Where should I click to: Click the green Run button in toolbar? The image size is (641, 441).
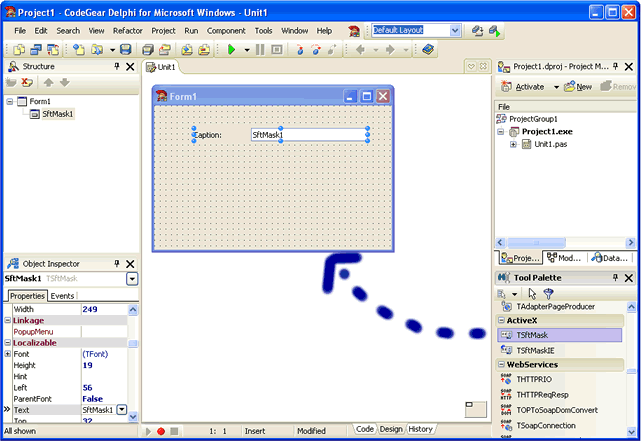pyautogui.click(x=231, y=50)
